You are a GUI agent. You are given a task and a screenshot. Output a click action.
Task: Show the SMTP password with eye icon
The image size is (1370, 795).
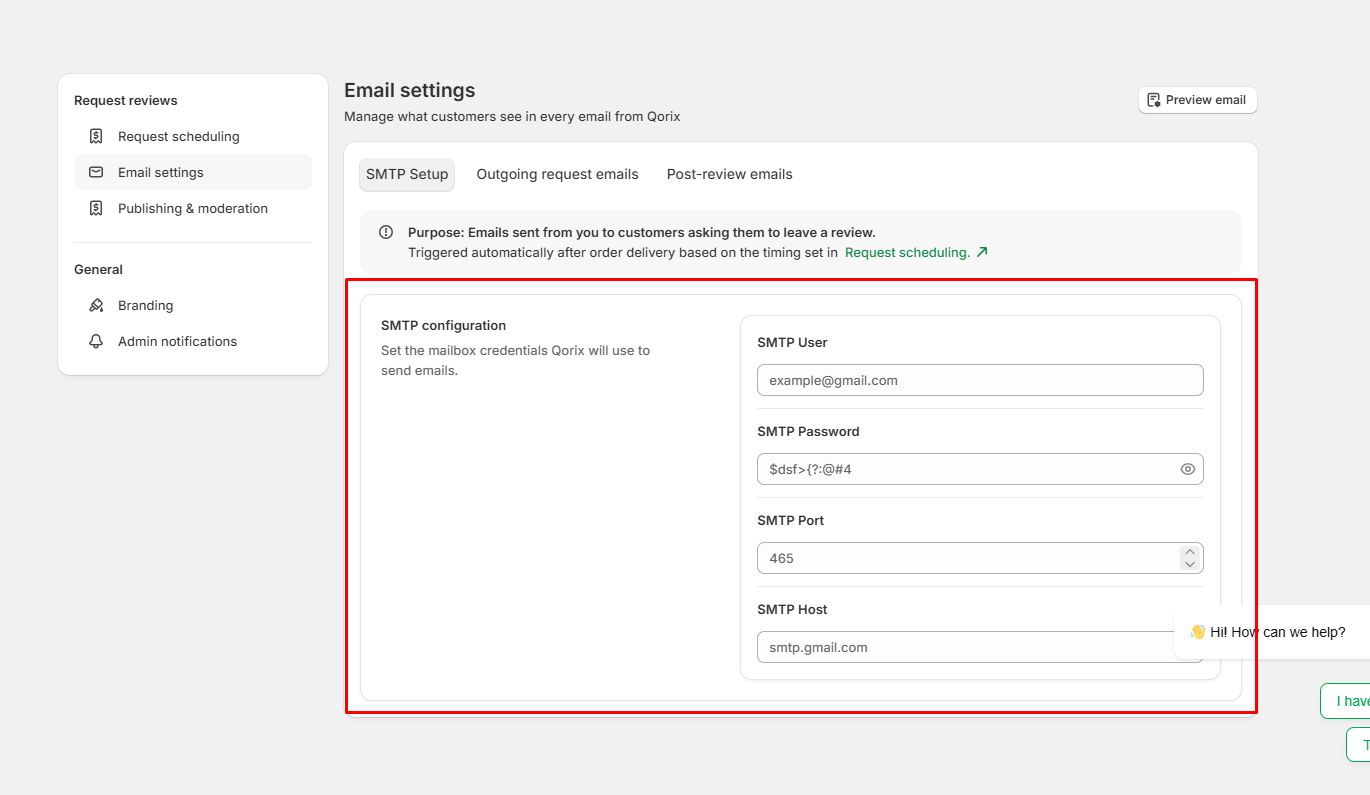pyautogui.click(x=1188, y=469)
